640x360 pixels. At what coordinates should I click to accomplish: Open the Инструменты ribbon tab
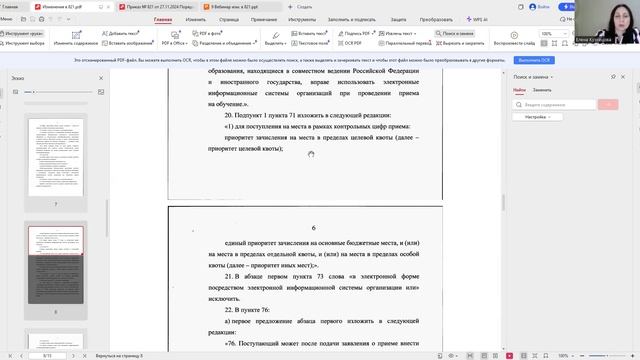point(302,19)
